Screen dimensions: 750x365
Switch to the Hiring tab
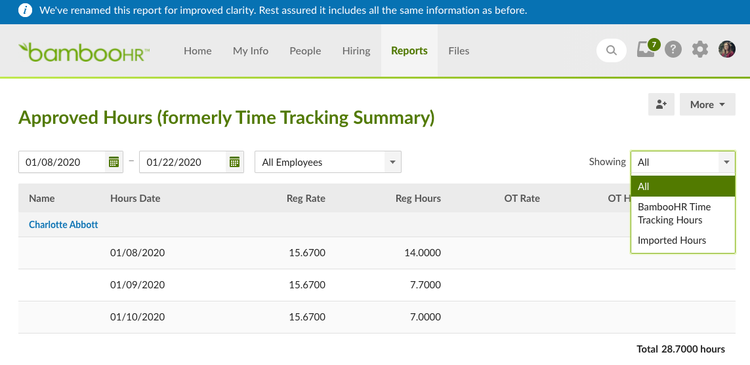[x=356, y=51]
